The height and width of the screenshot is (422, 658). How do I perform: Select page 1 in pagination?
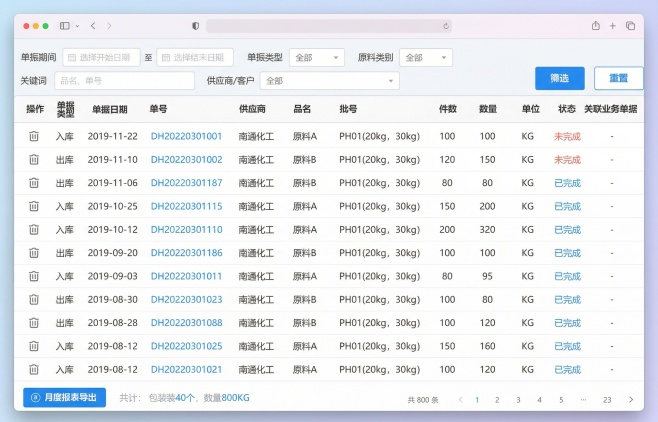click(x=477, y=400)
